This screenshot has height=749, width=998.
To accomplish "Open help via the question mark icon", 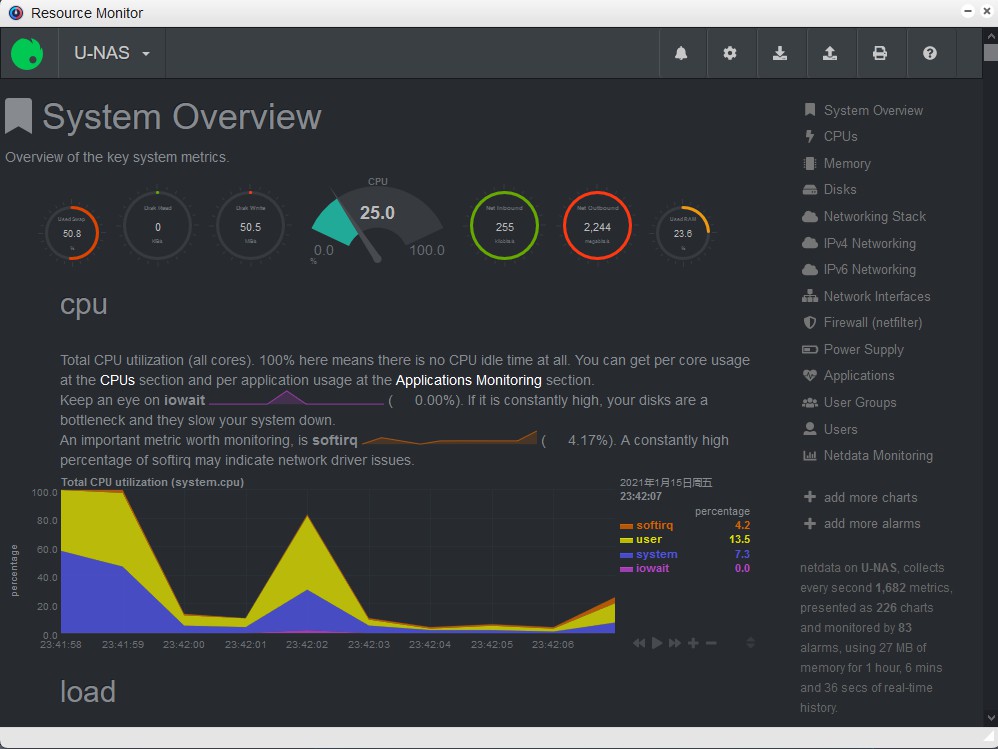I will click(930, 53).
